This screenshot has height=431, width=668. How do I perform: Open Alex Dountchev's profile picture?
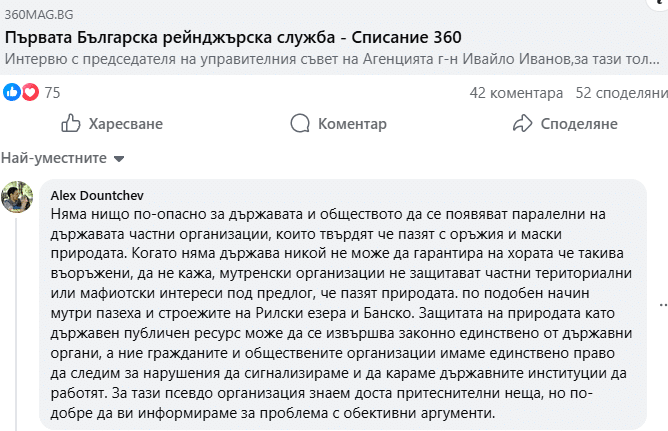coord(18,197)
